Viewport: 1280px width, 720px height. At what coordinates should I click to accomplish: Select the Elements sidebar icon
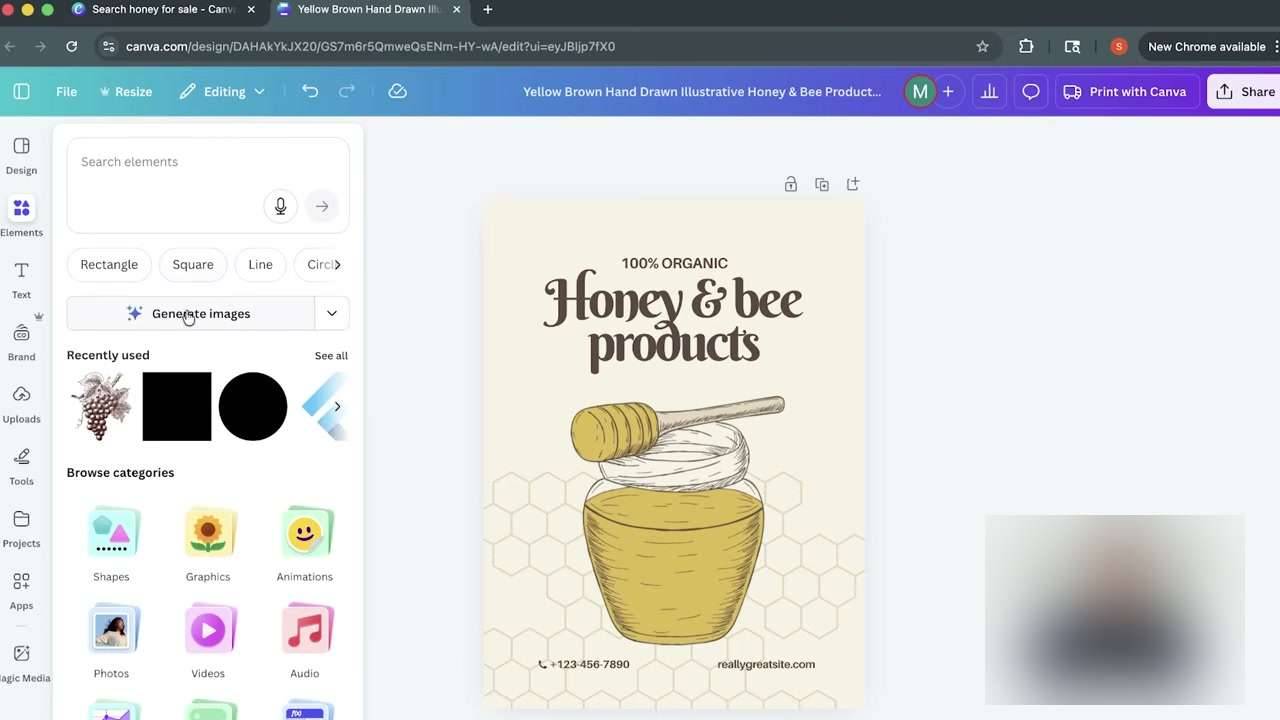[x=21, y=217]
